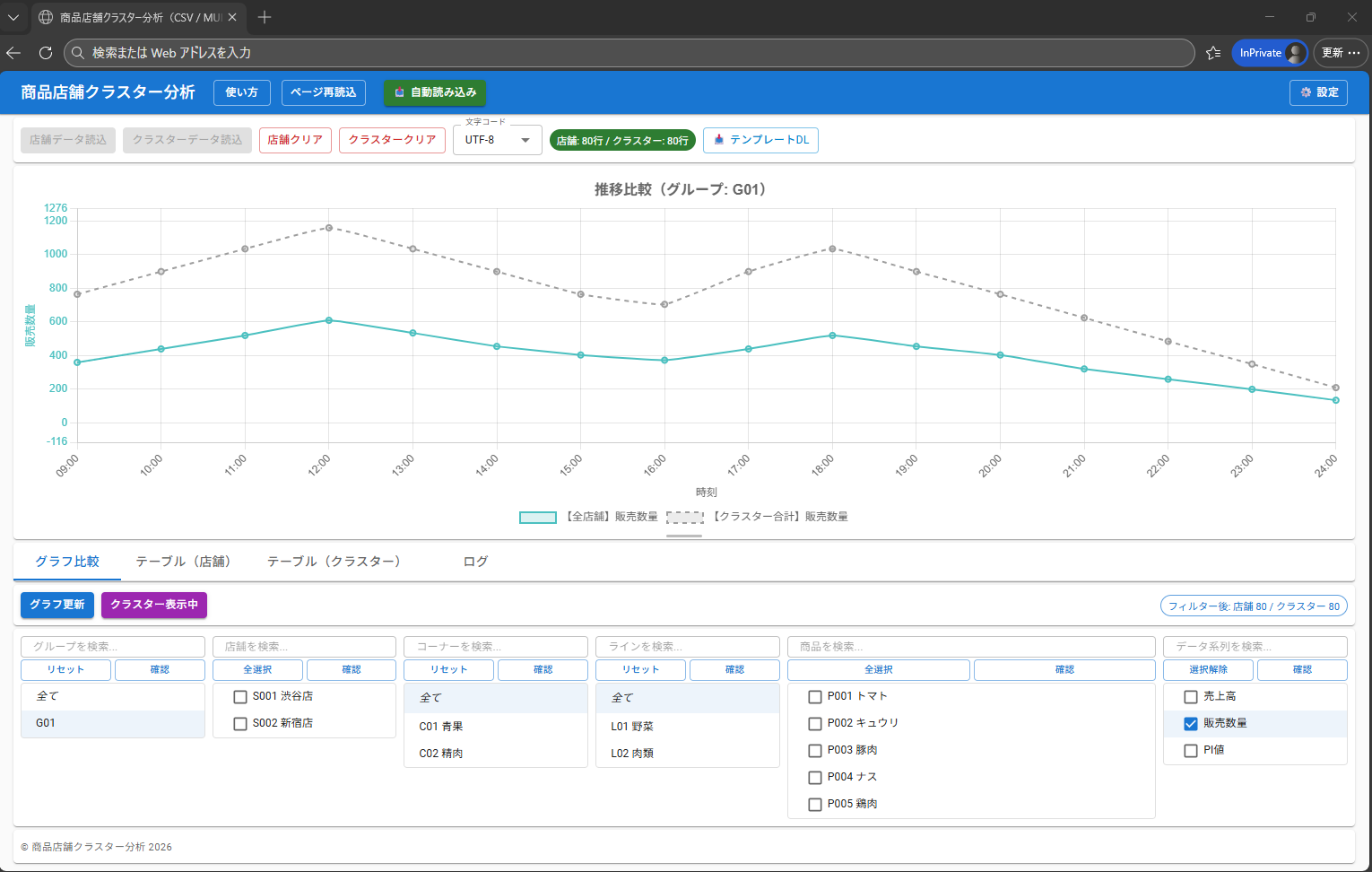
Task: Open the InPrivate profile badge
Action: tap(1270, 53)
